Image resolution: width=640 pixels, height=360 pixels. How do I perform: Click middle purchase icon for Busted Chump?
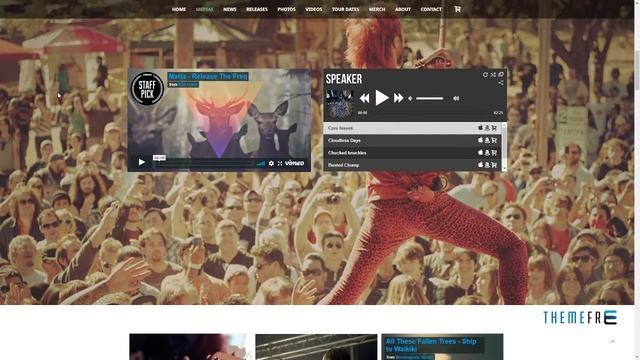pos(487,165)
